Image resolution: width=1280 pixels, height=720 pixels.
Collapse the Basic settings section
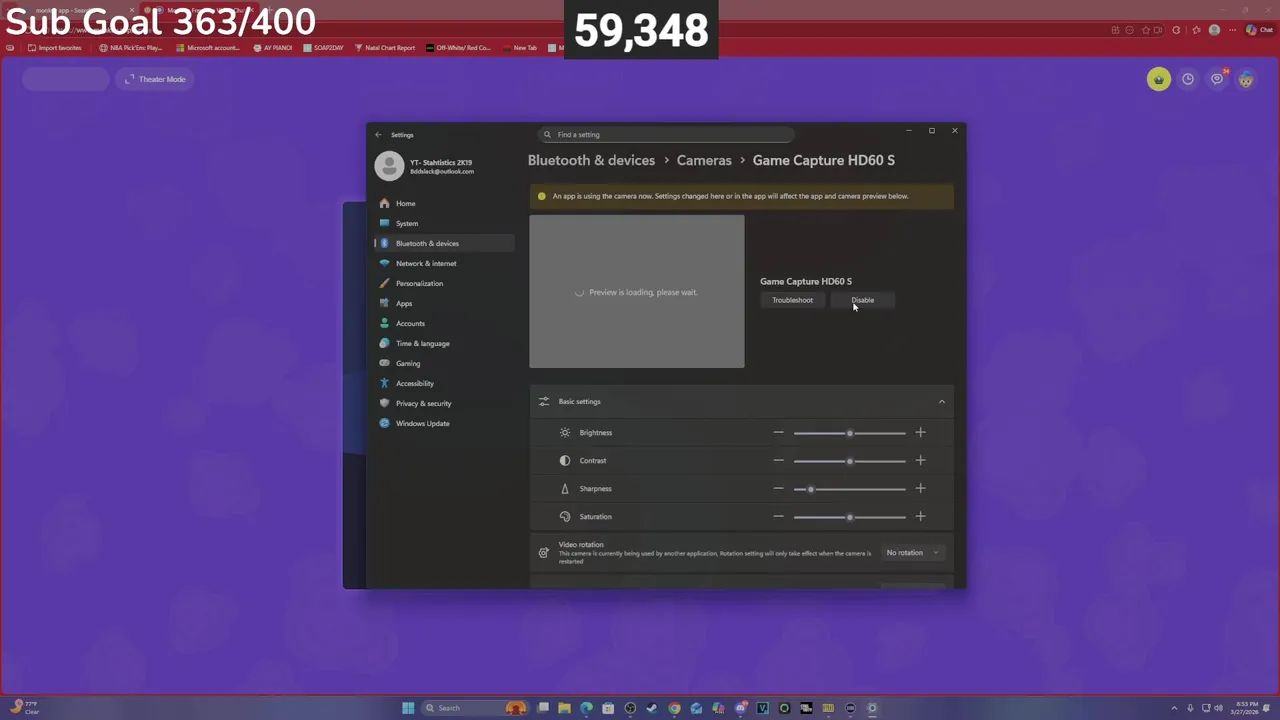(941, 401)
